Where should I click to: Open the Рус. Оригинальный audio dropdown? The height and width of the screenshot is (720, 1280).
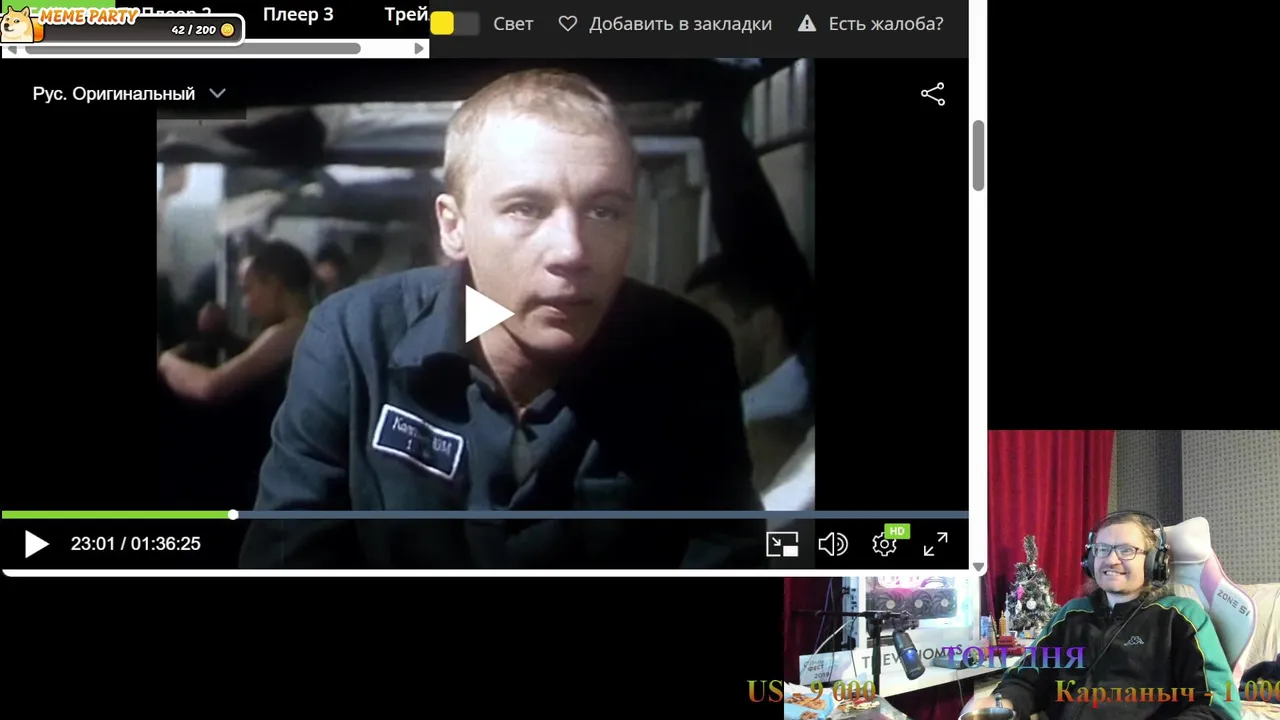tap(129, 93)
